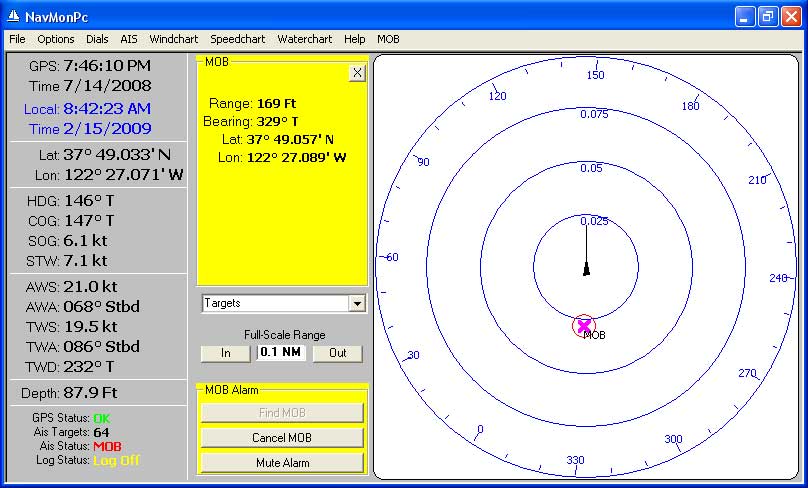Mute the MOB alarm
The width and height of the screenshot is (808, 488).
tap(282, 463)
